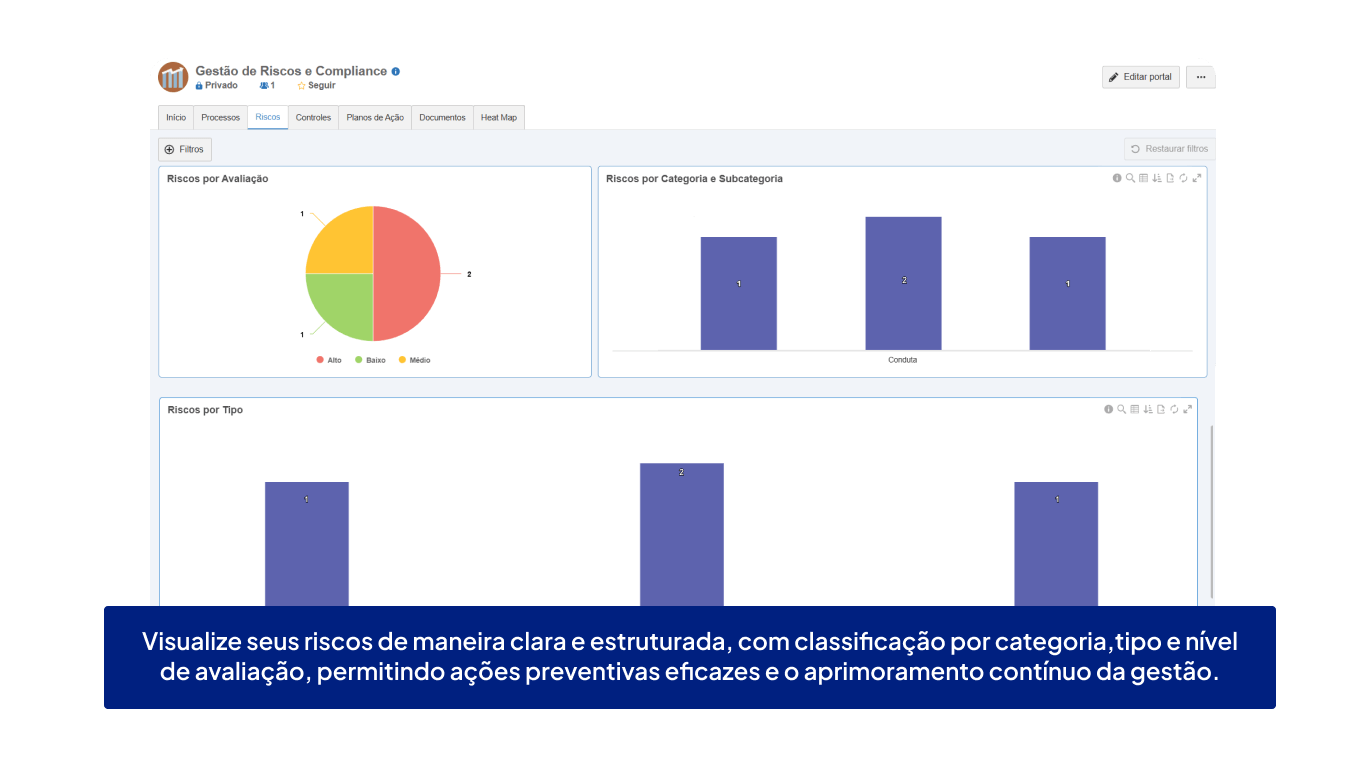
Task: Refresh the Riscos por Tipo chart
Action: tap(1174, 409)
